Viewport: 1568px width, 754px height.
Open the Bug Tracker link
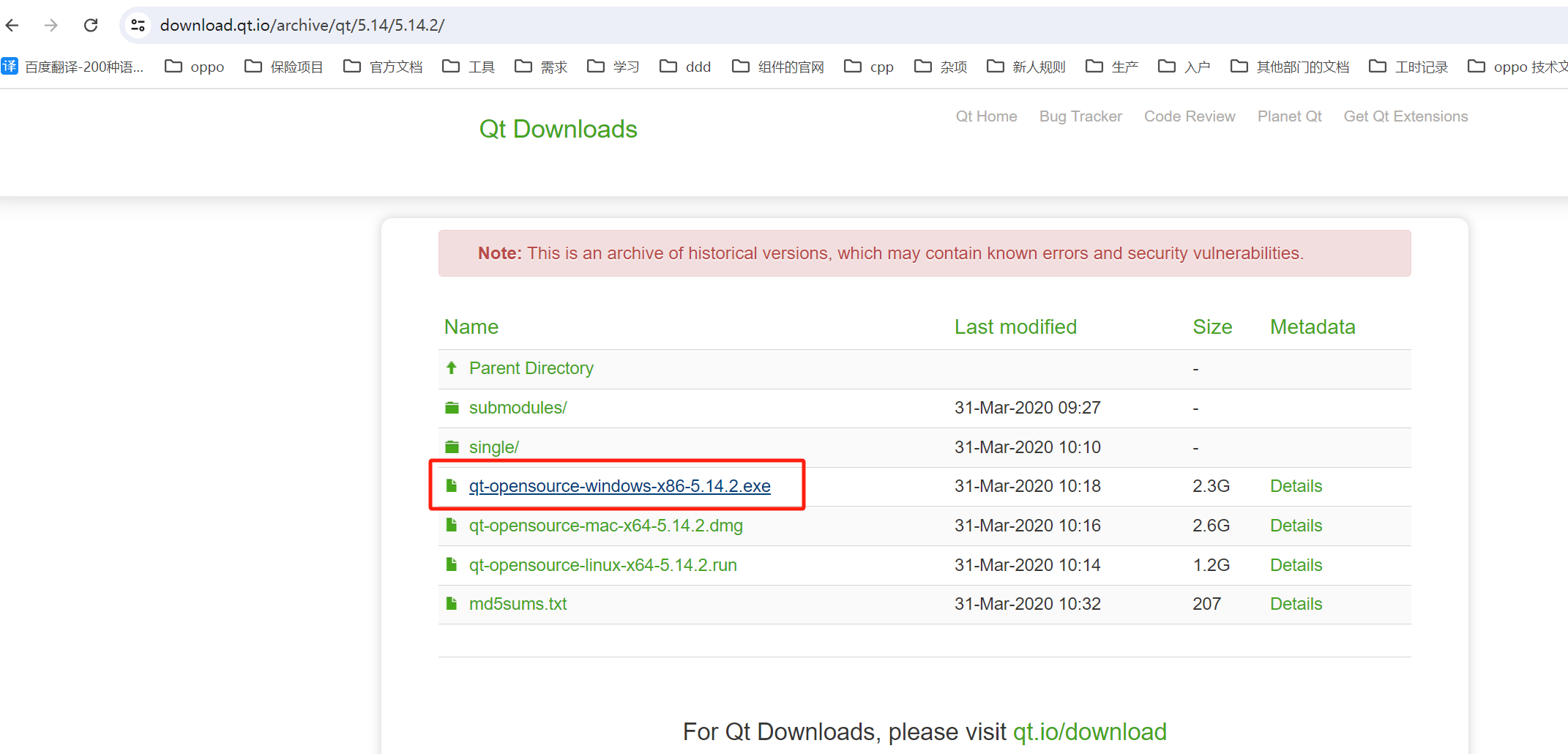pyautogui.click(x=1080, y=116)
